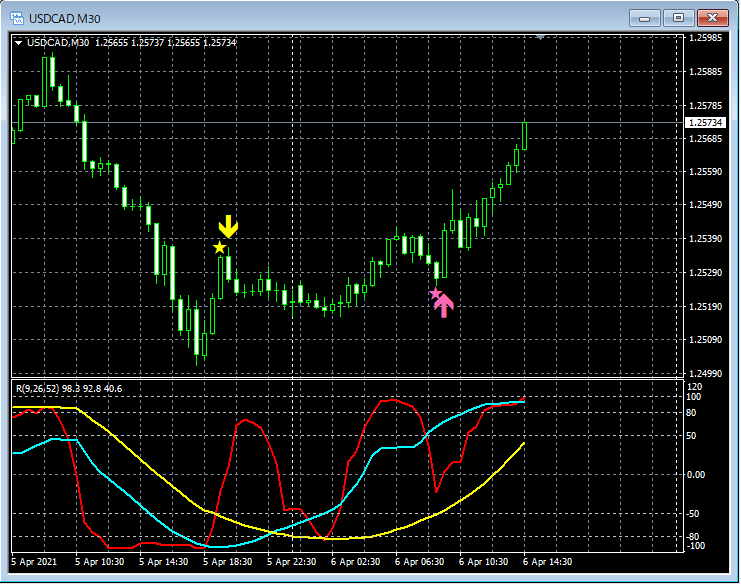This screenshot has height=584, width=741.
Task: Maximize the USDCAD,M30 chart window
Action: 678,18
